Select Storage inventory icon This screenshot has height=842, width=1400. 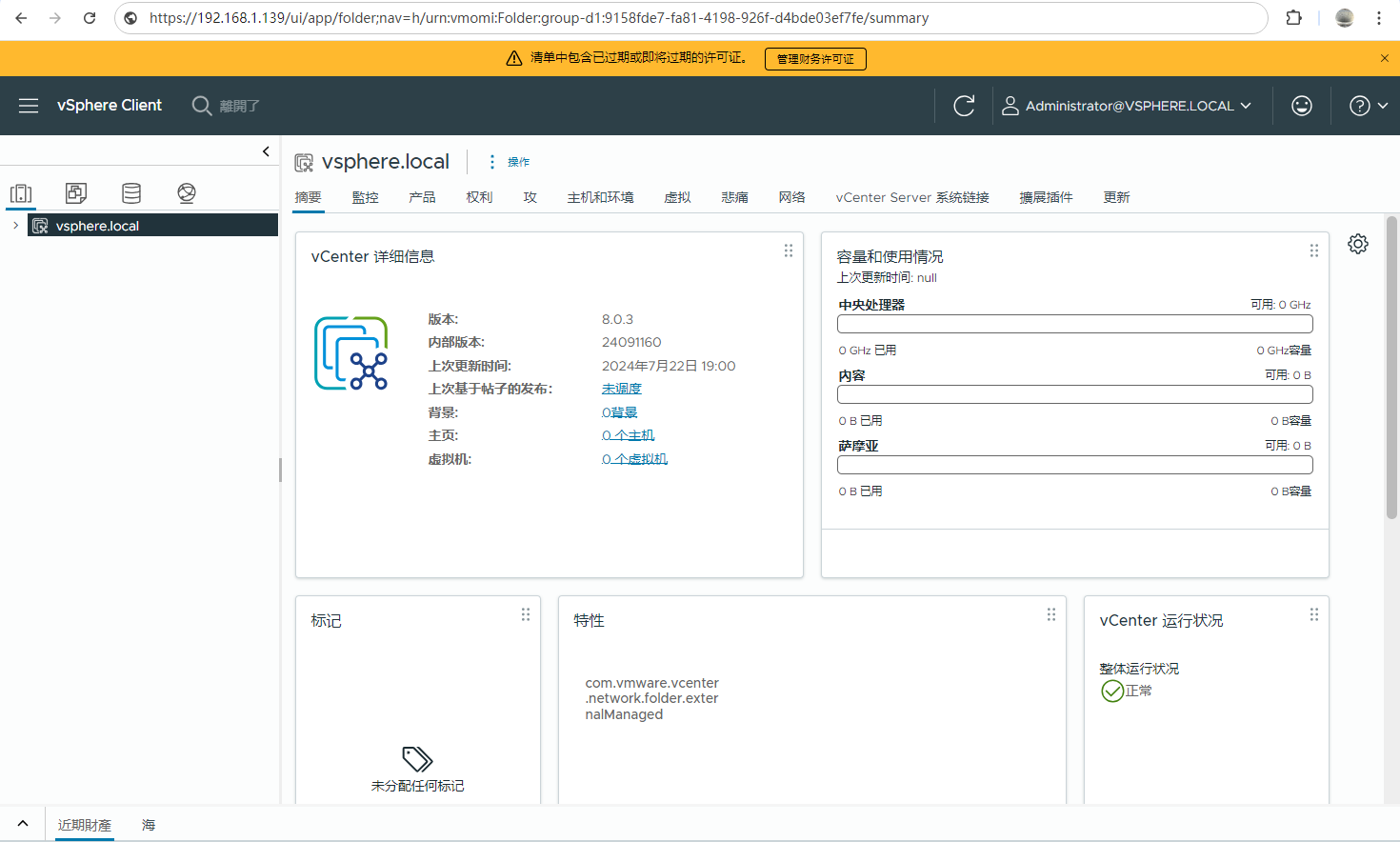[131, 193]
